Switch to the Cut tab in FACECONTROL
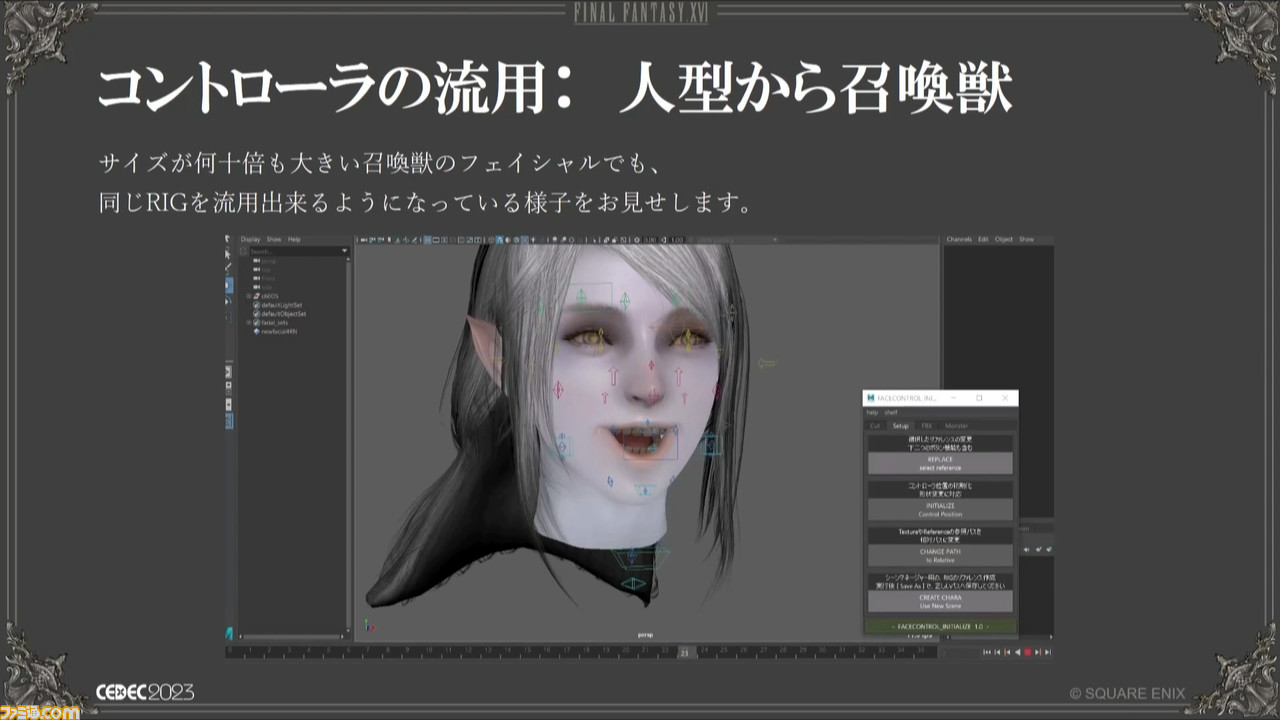The width and height of the screenshot is (1280, 720). coord(875,426)
